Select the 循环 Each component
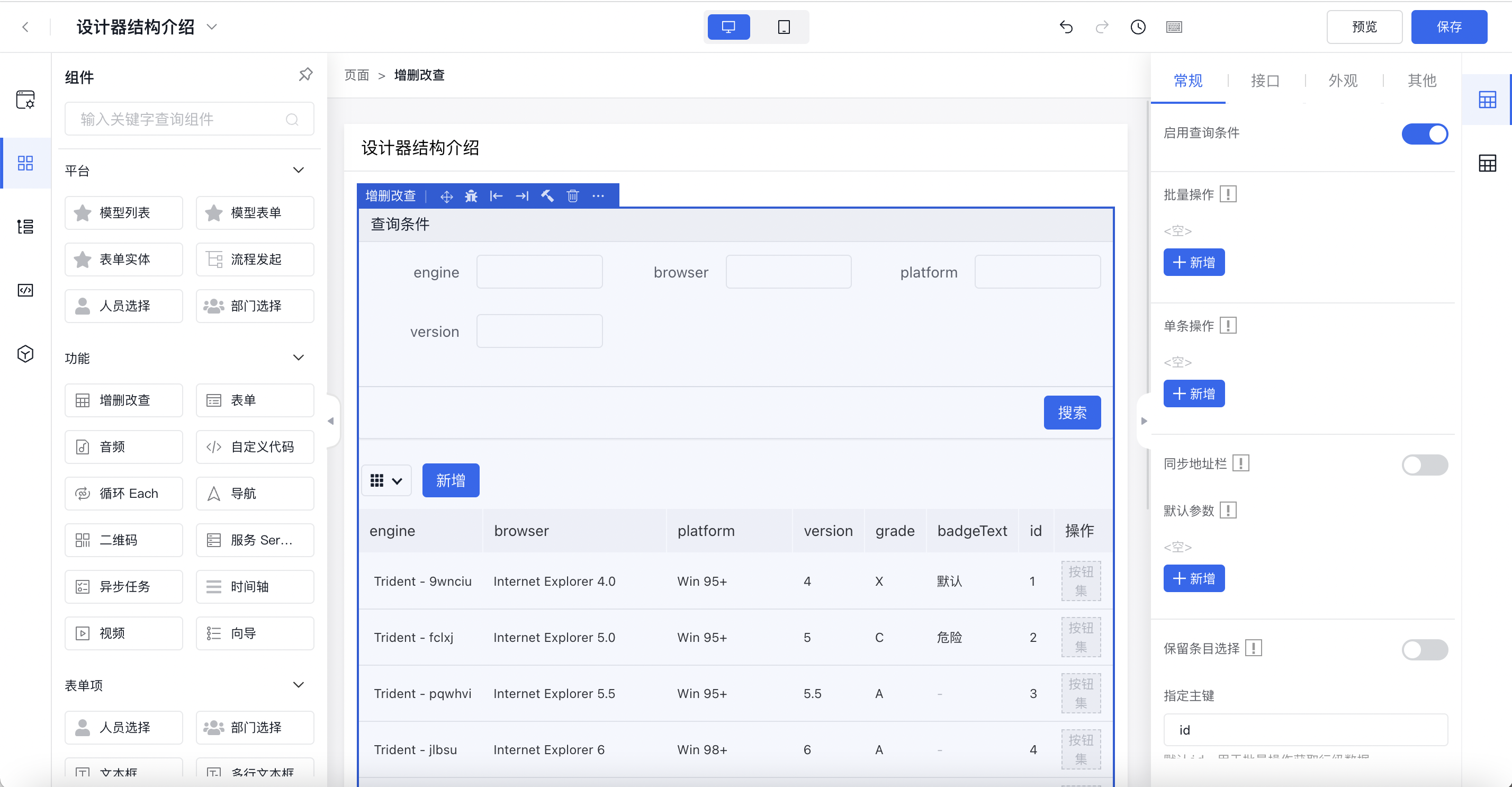 coord(124,494)
